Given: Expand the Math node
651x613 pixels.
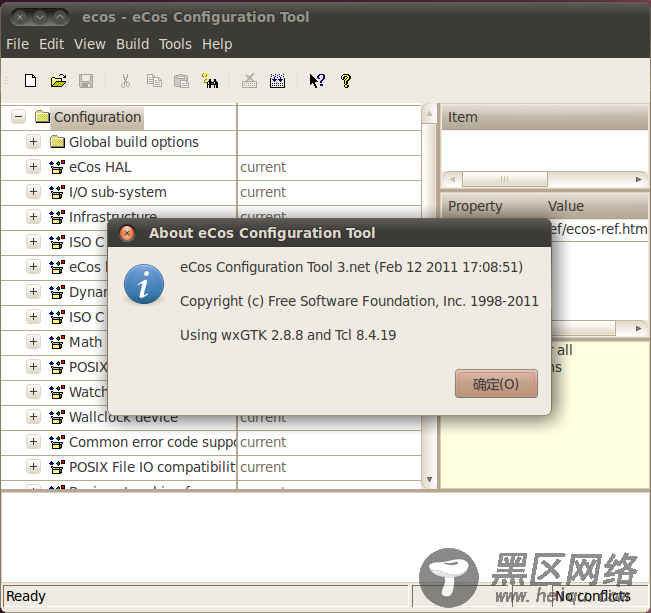Looking at the screenshot, I should coord(33,341).
